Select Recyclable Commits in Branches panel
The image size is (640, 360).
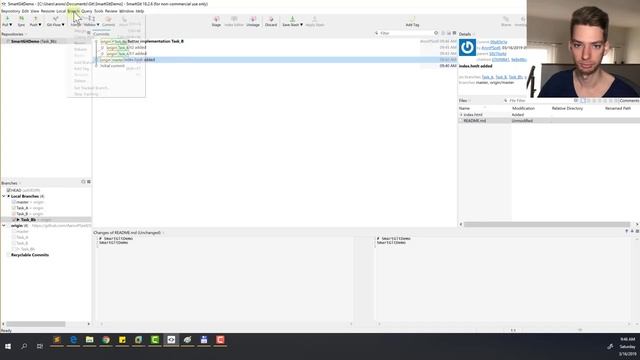point(30,255)
